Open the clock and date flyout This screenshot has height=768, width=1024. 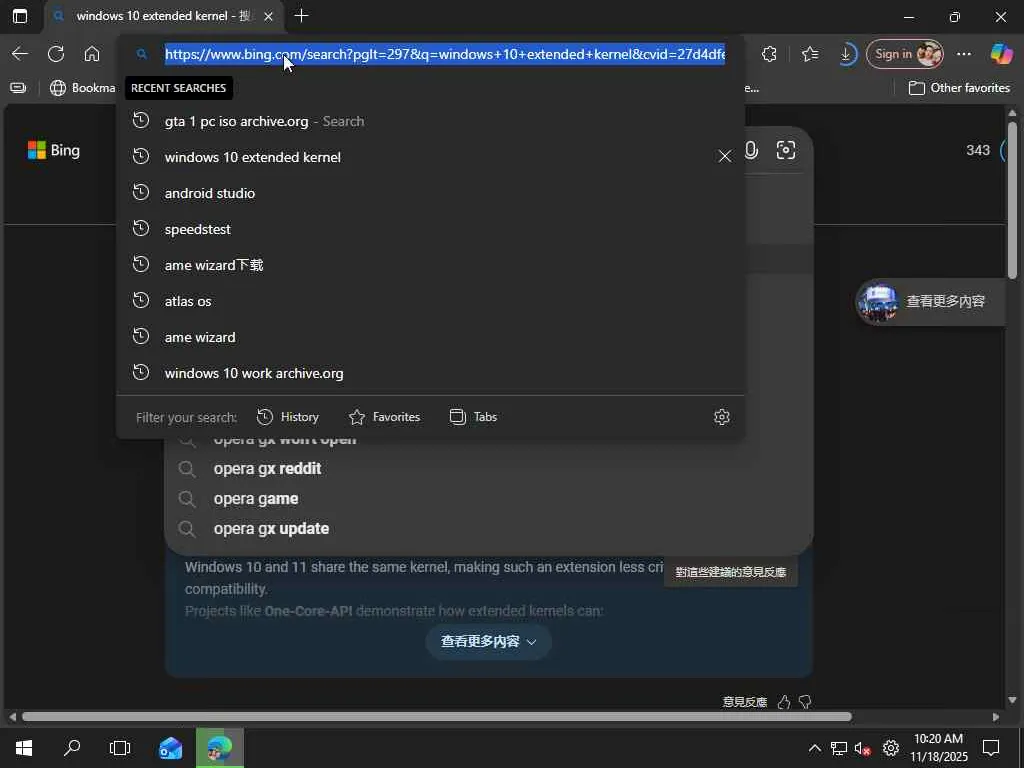(938, 748)
